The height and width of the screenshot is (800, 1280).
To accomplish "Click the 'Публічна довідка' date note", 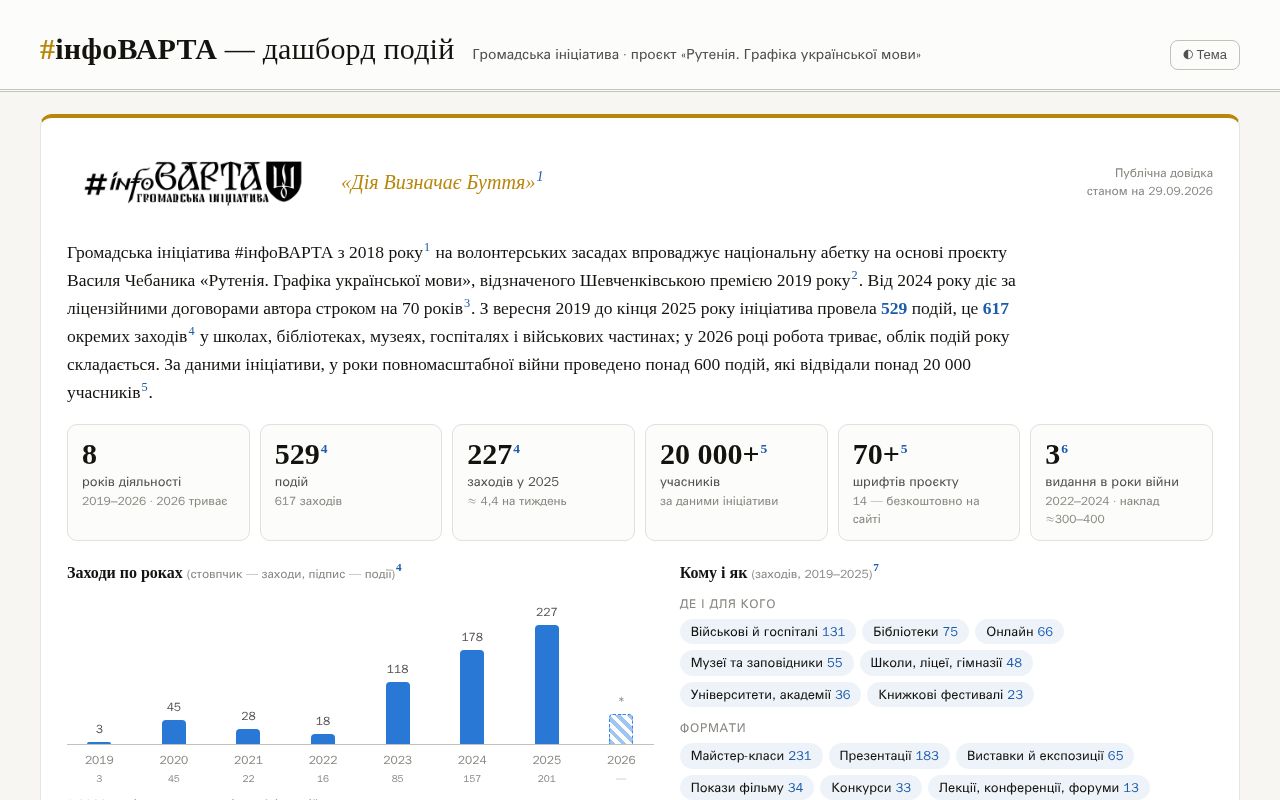I will 1150,182.
